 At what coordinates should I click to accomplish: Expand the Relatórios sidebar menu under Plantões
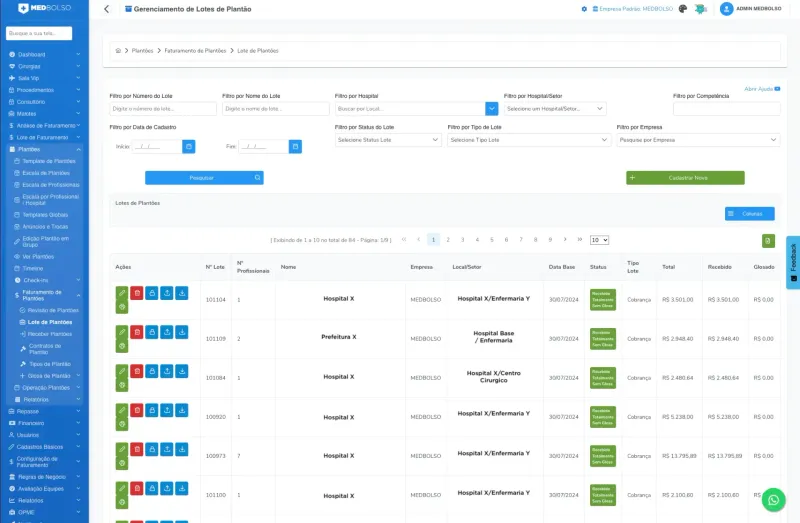47,400
